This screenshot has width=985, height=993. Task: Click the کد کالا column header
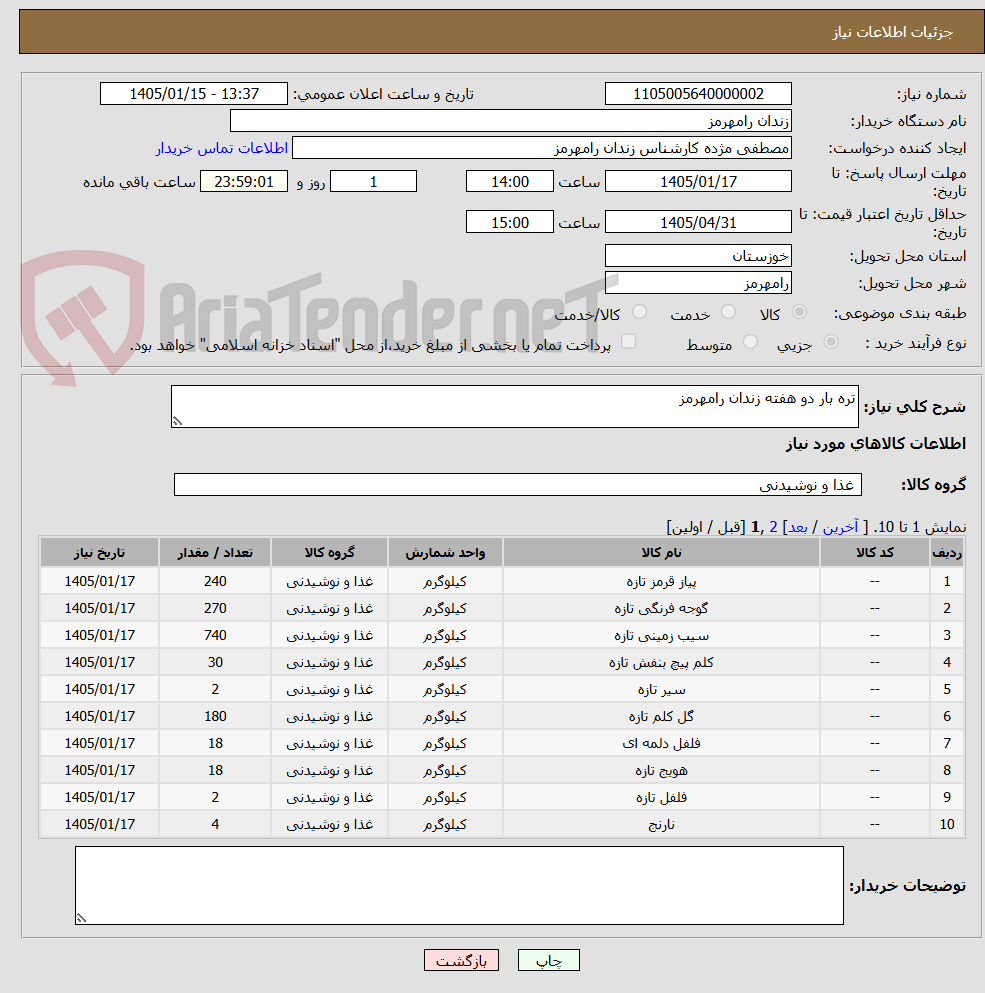(875, 552)
